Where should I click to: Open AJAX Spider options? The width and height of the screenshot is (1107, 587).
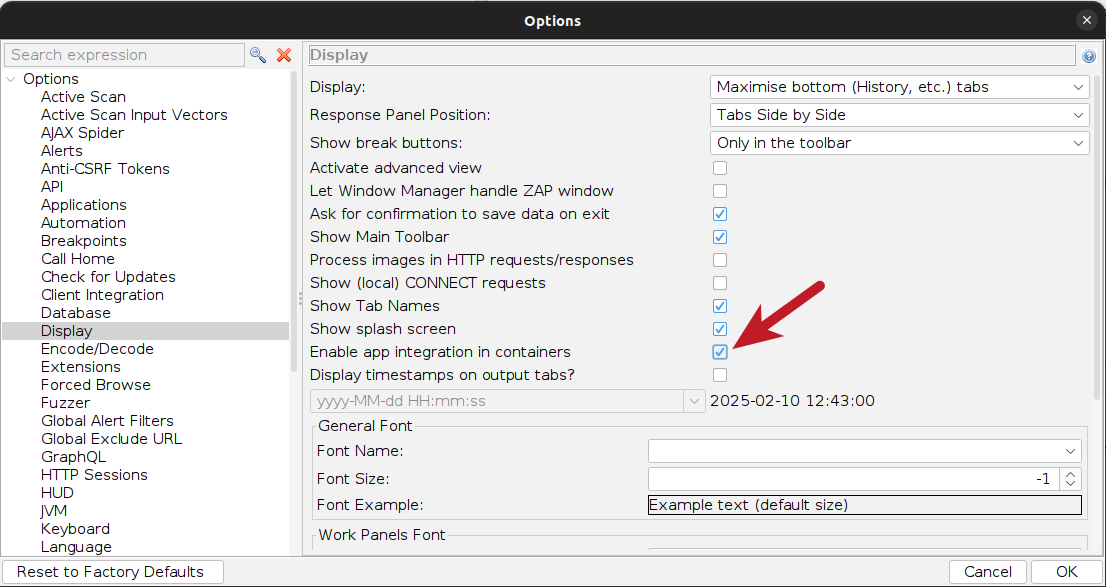pos(82,133)
